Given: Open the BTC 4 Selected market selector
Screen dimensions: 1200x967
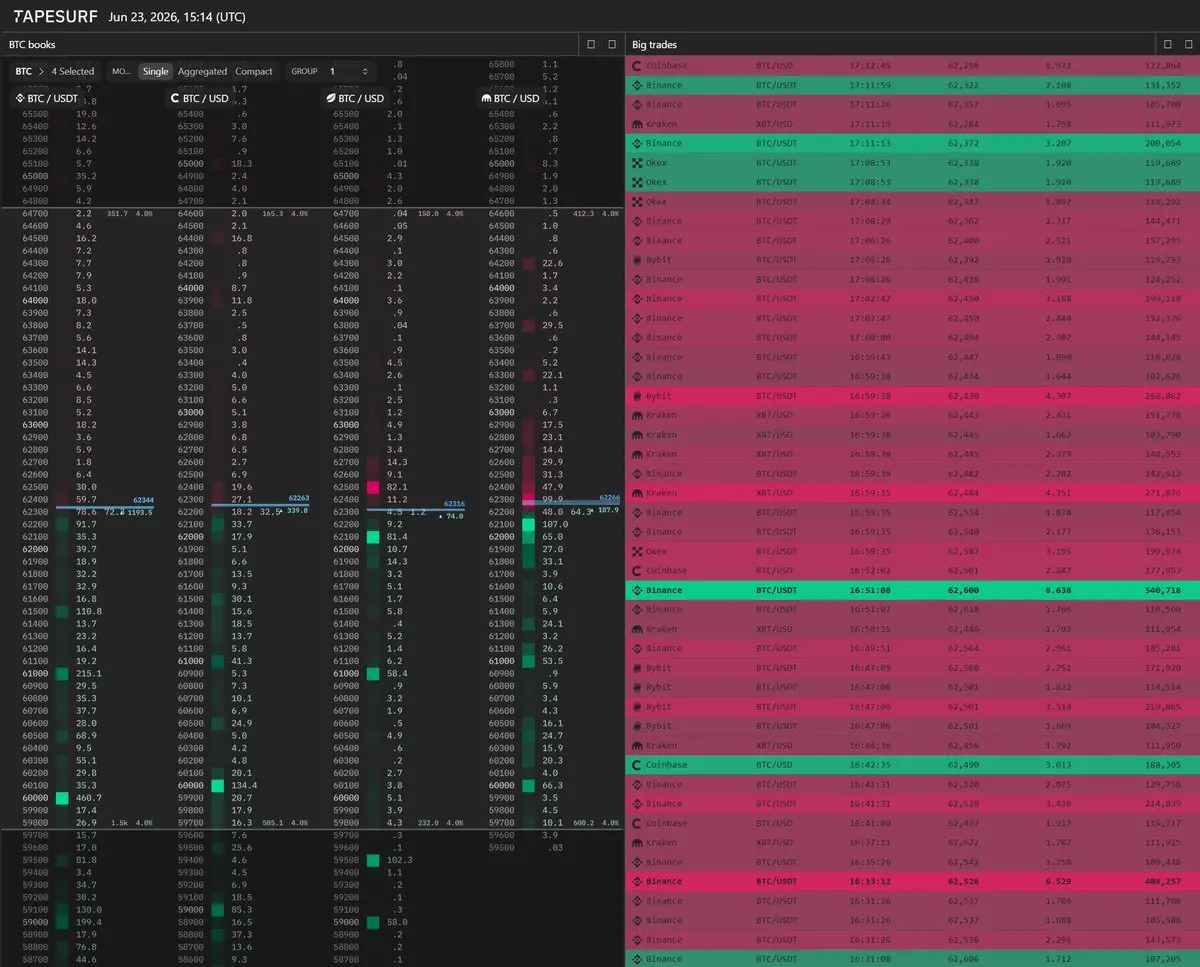Looking at the screenshot, I should 55,71.
